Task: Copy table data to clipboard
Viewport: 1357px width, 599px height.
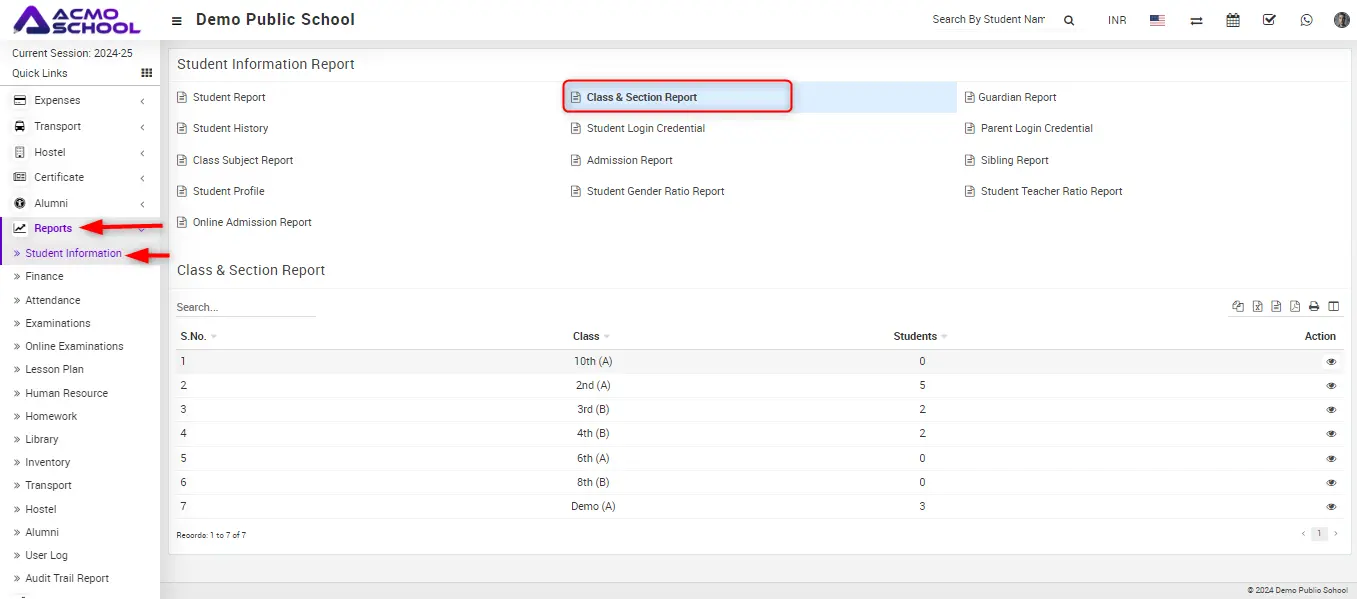Action: click(1239, 307)
